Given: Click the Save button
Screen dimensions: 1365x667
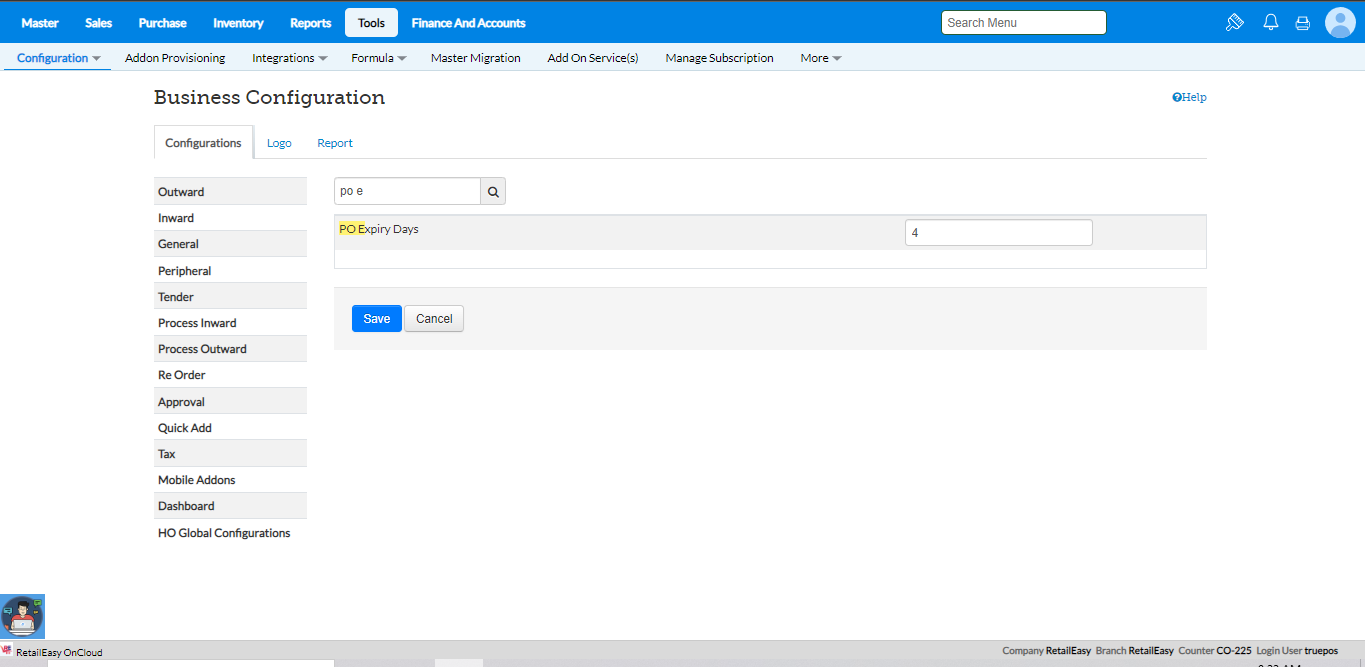Looking at the screenshot, I should coord(377,319).
